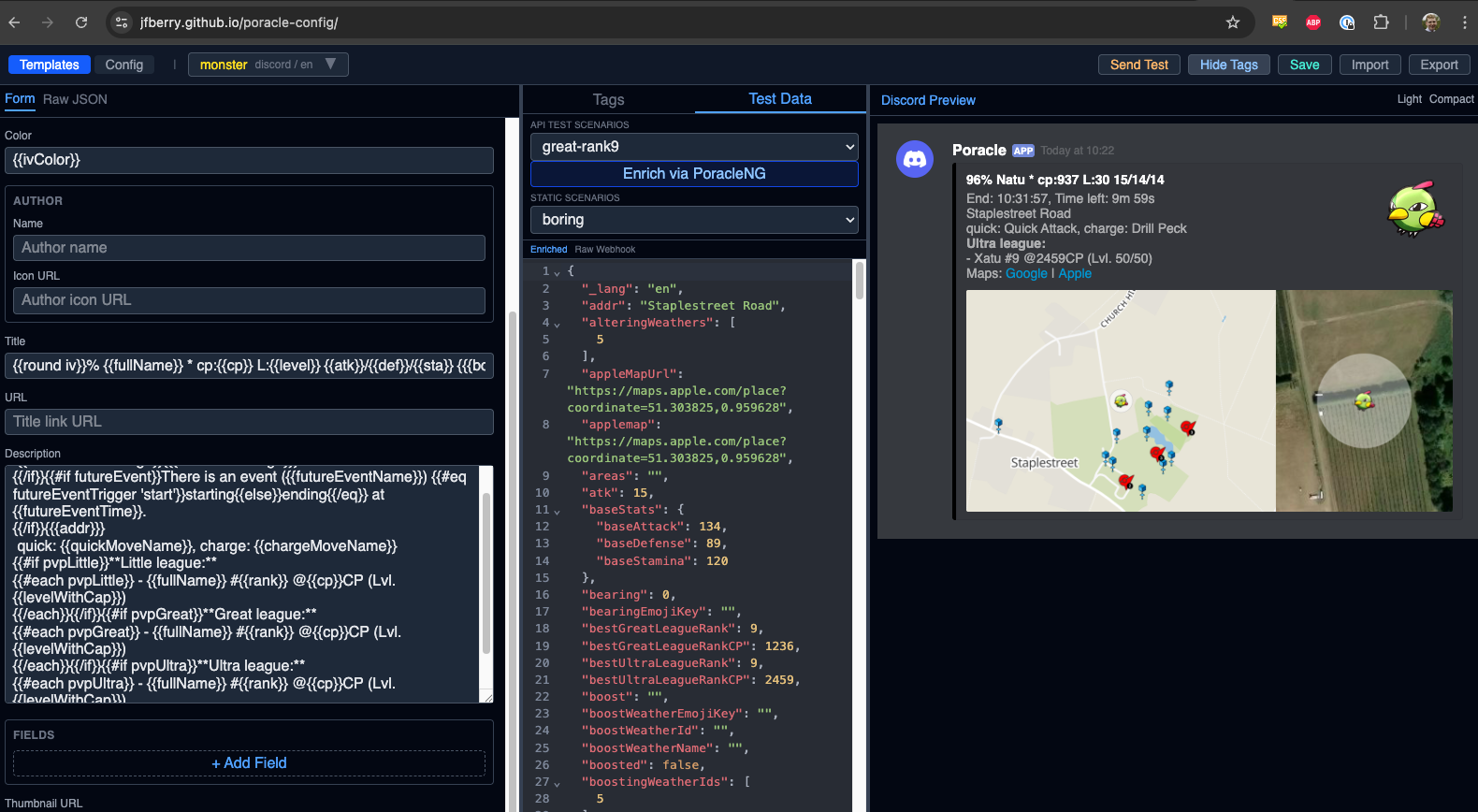The width and height of the screenshot is (1478, 812).
Task: Collapse alteringWeathers array at line 4
Action: click(557, 324)
